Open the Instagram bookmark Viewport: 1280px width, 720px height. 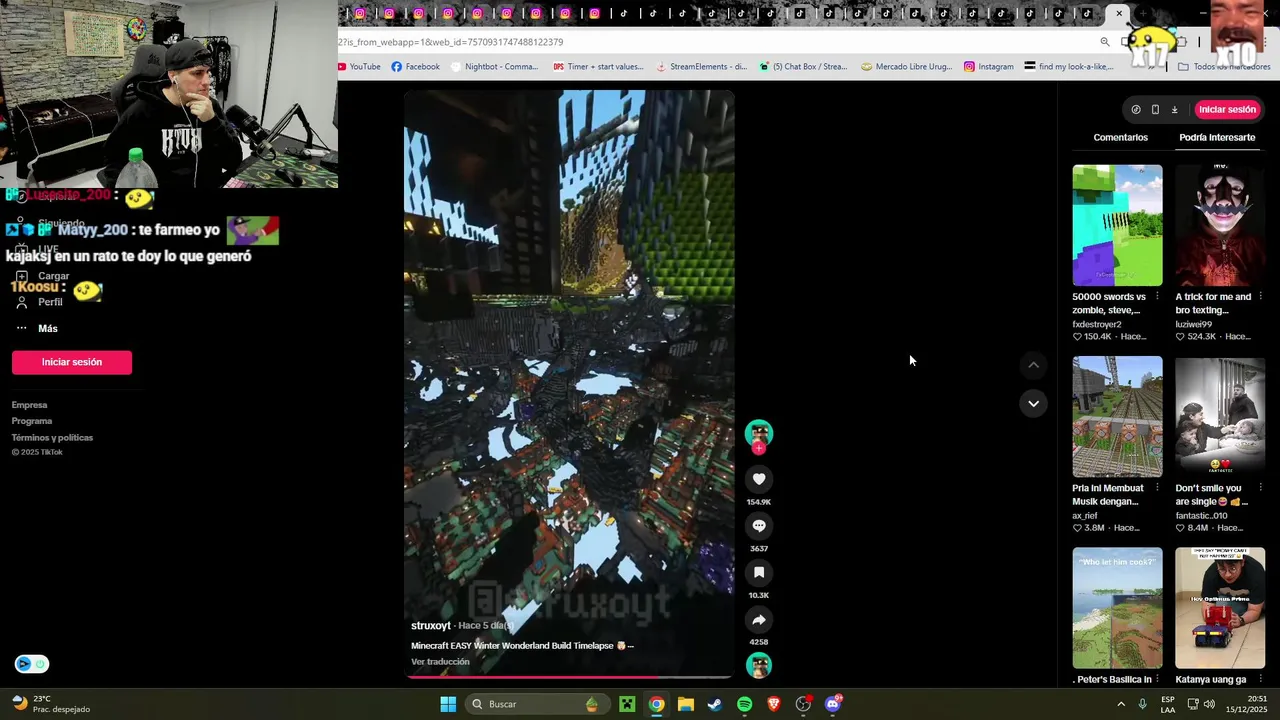click(x=988, y=67)
